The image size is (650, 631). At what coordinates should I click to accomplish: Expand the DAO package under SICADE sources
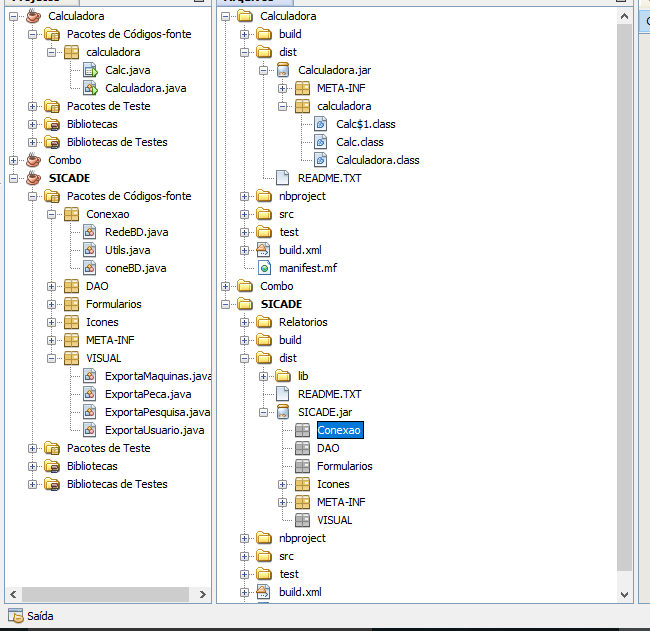[51, 286]
